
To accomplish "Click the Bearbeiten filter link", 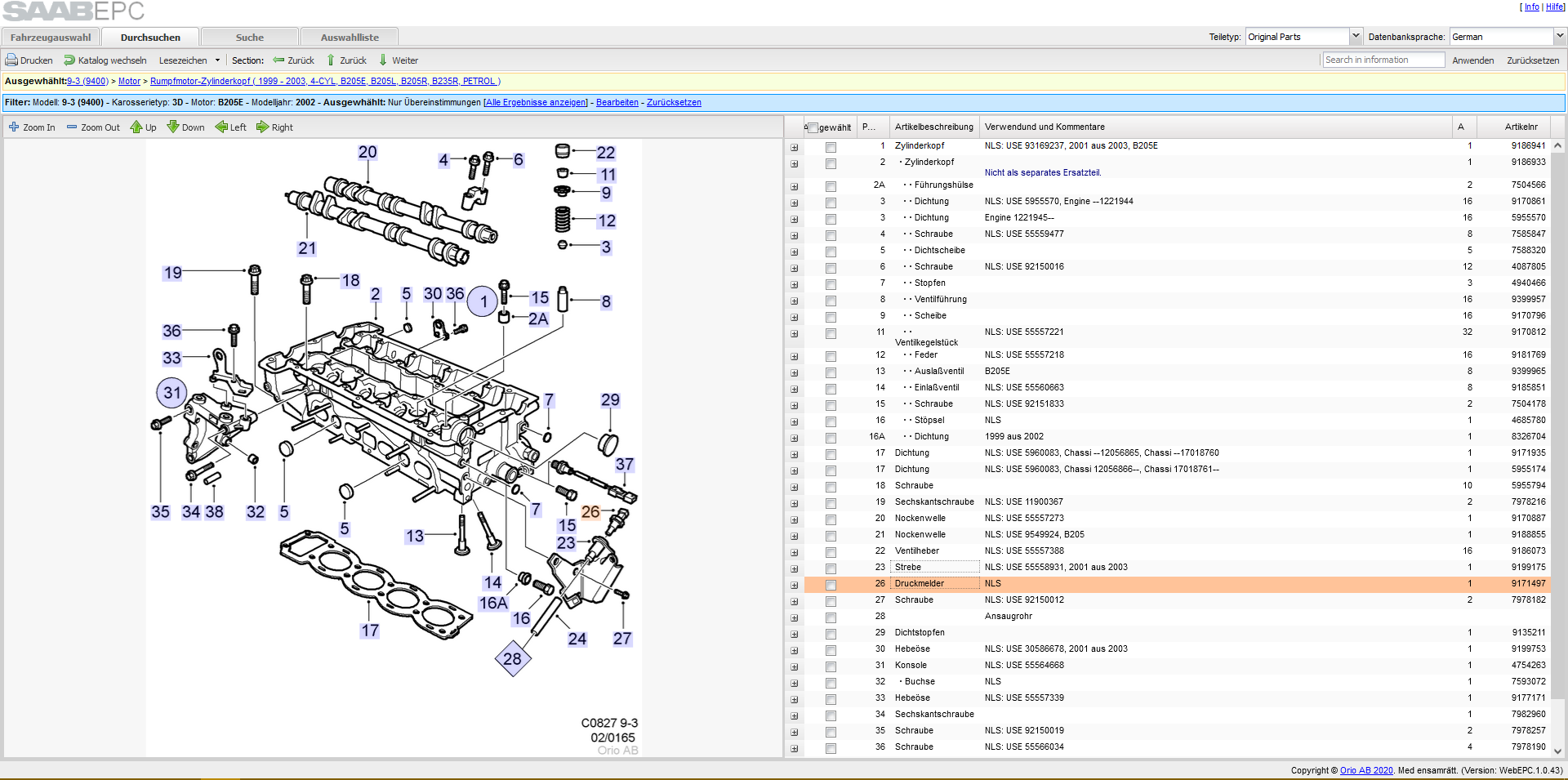I will coord(617,103).
